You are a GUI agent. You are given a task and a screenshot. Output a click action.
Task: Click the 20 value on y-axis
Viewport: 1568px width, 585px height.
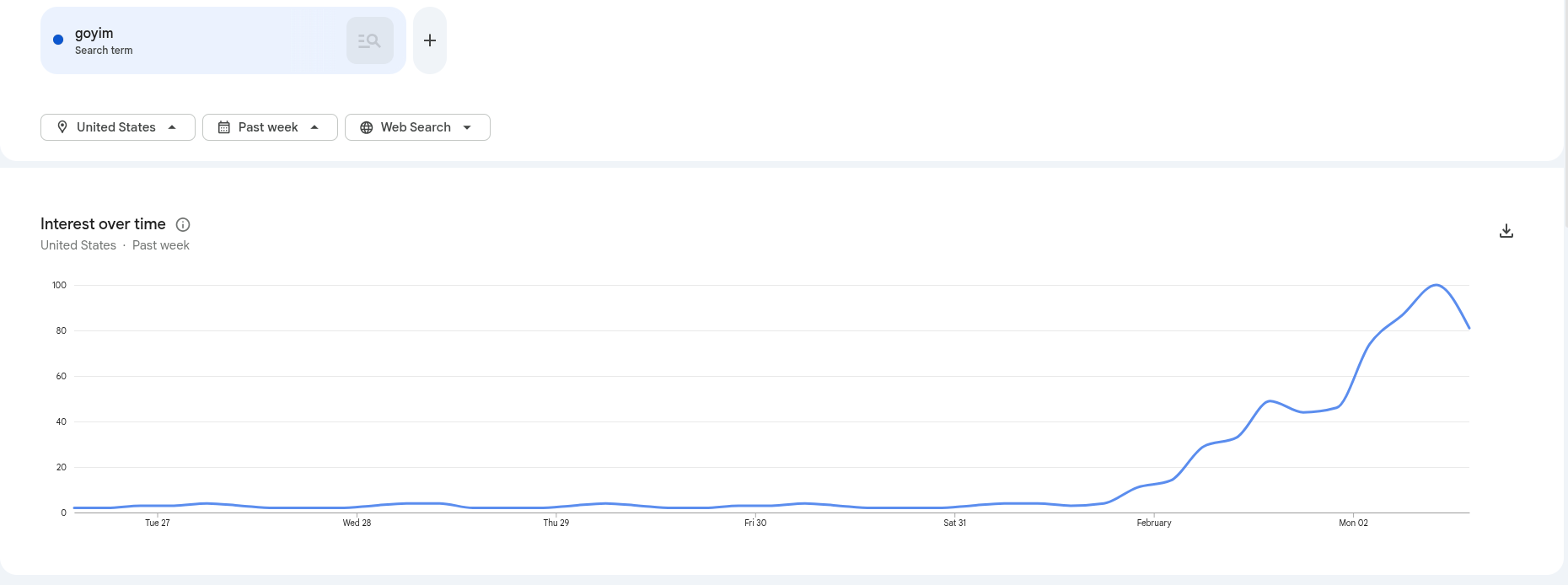[x=61, y=467]
